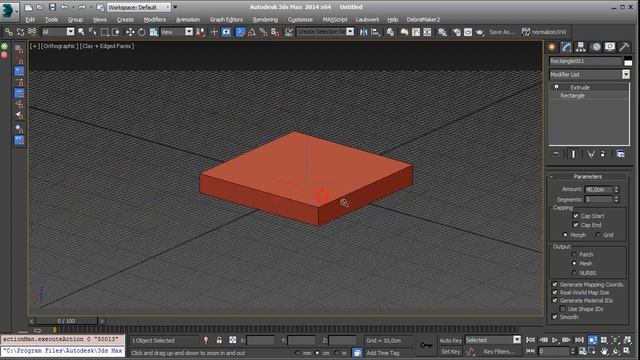
Task: Select the Rotate tool in main toolbar
Action: [x=141, y=32]
